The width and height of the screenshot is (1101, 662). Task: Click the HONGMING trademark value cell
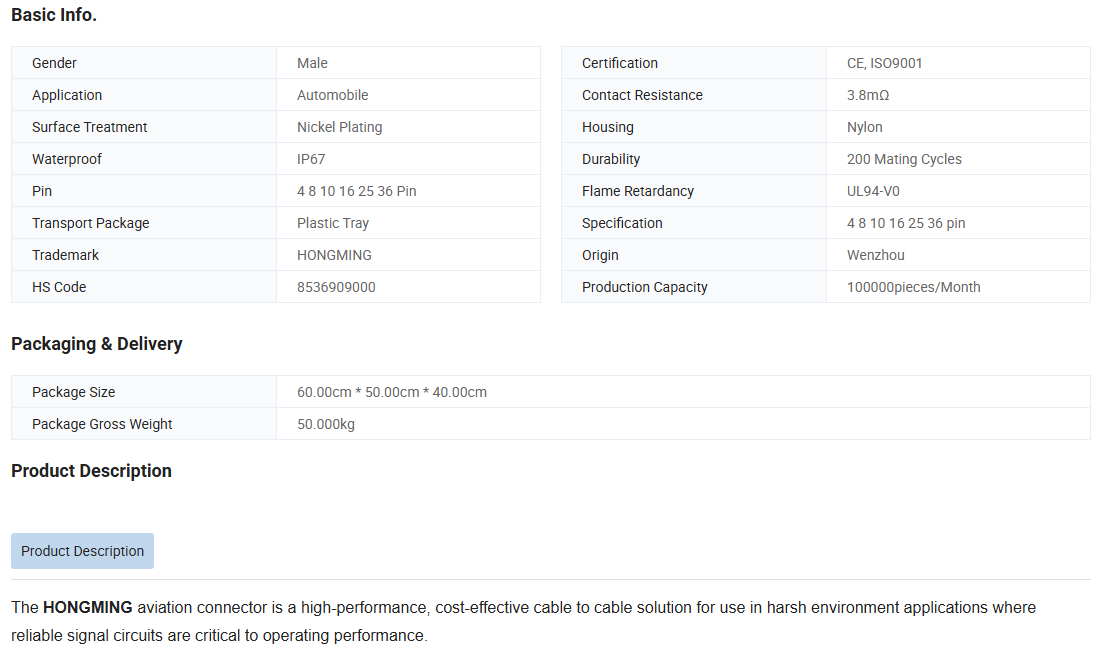click(x=335, y=255)
